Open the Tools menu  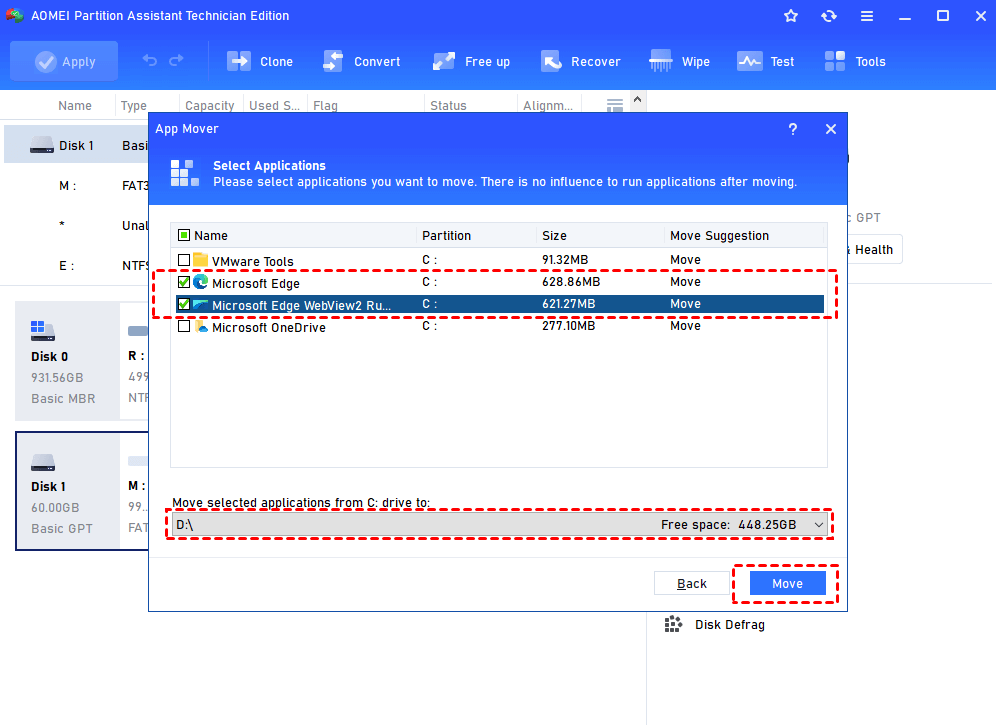[x=854, y=61]
